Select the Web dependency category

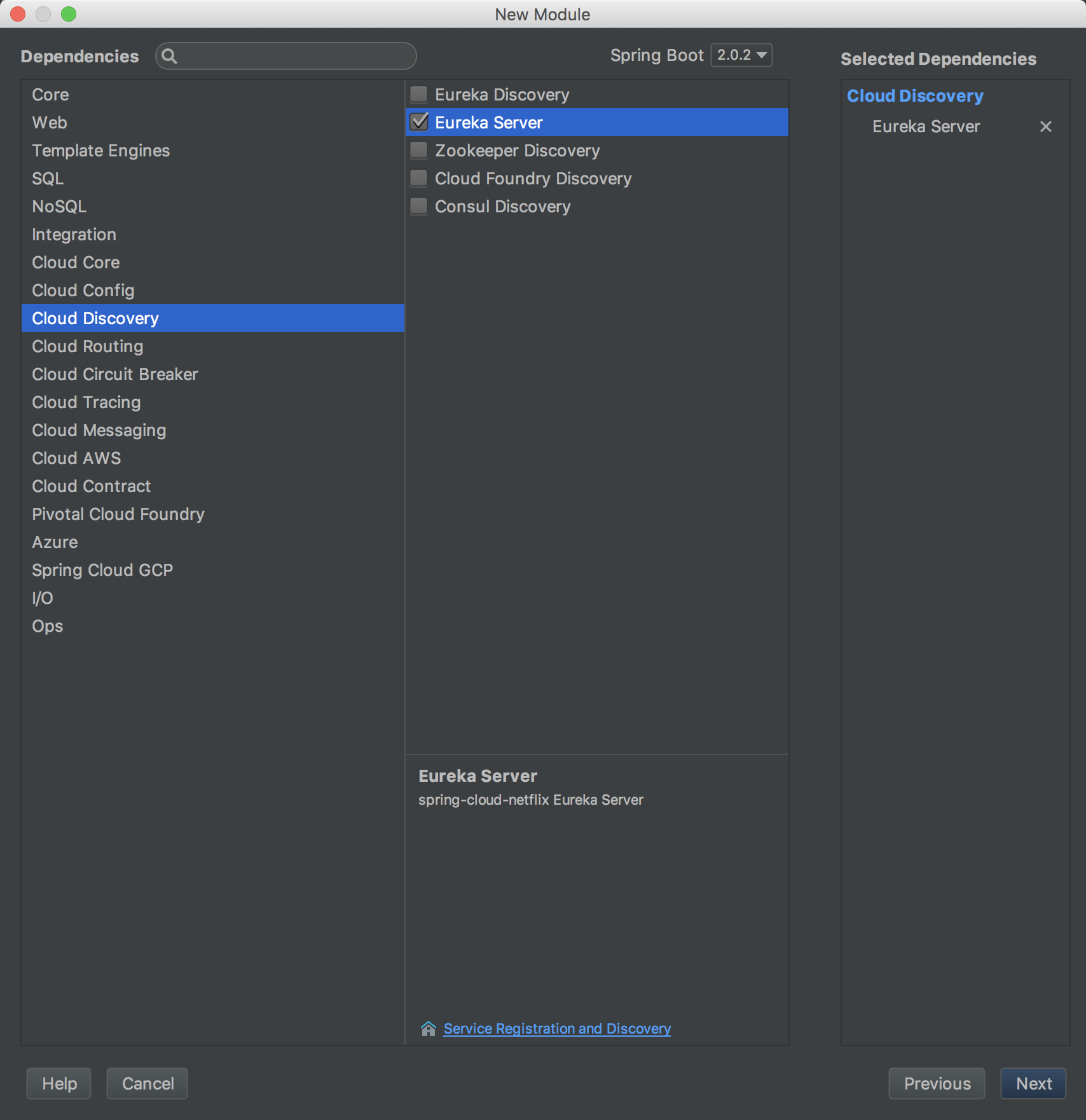[50, 123]
